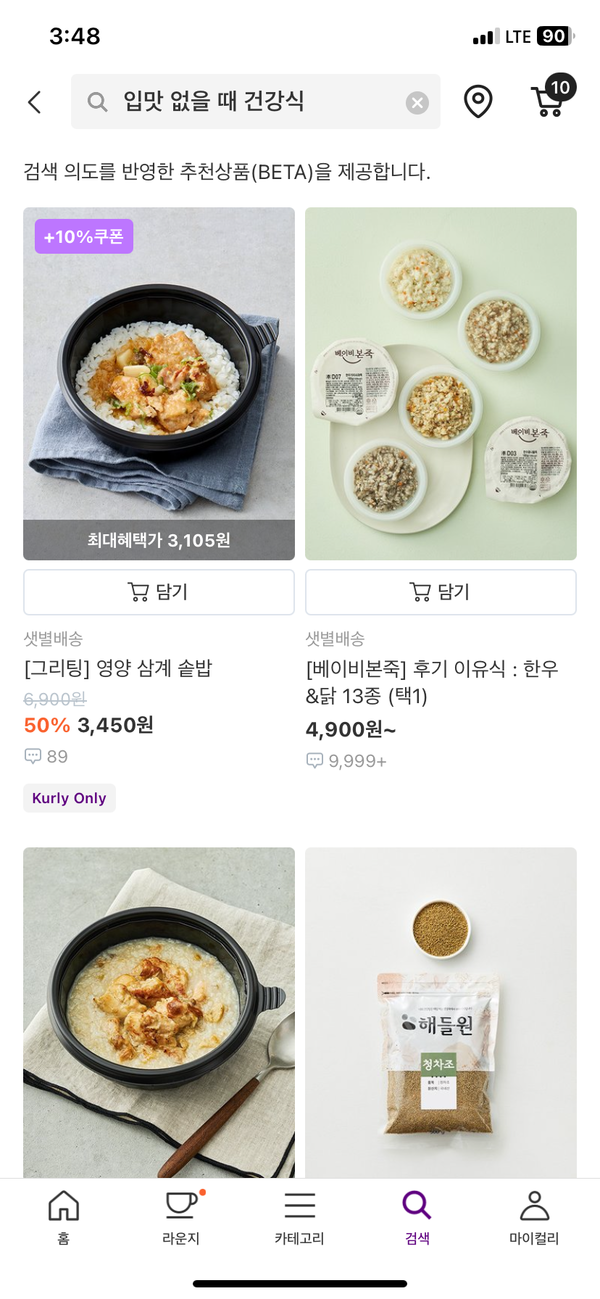The height and width of the screenshot is (1299, 600).
Task: Add 베이비본죽 baby food with 담기 button
Action: pyautogui.click(x=440, y=591)
